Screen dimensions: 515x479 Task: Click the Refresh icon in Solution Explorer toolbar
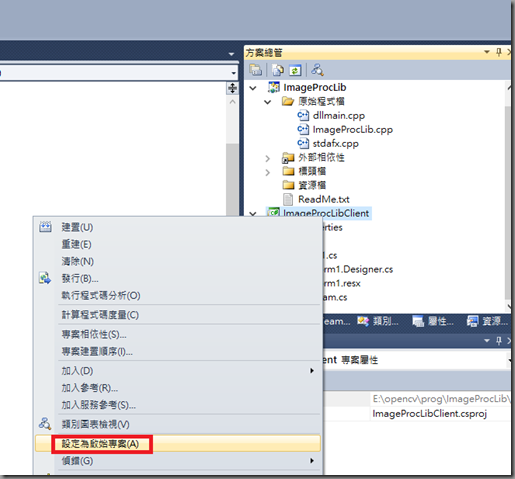pos(295,70)
